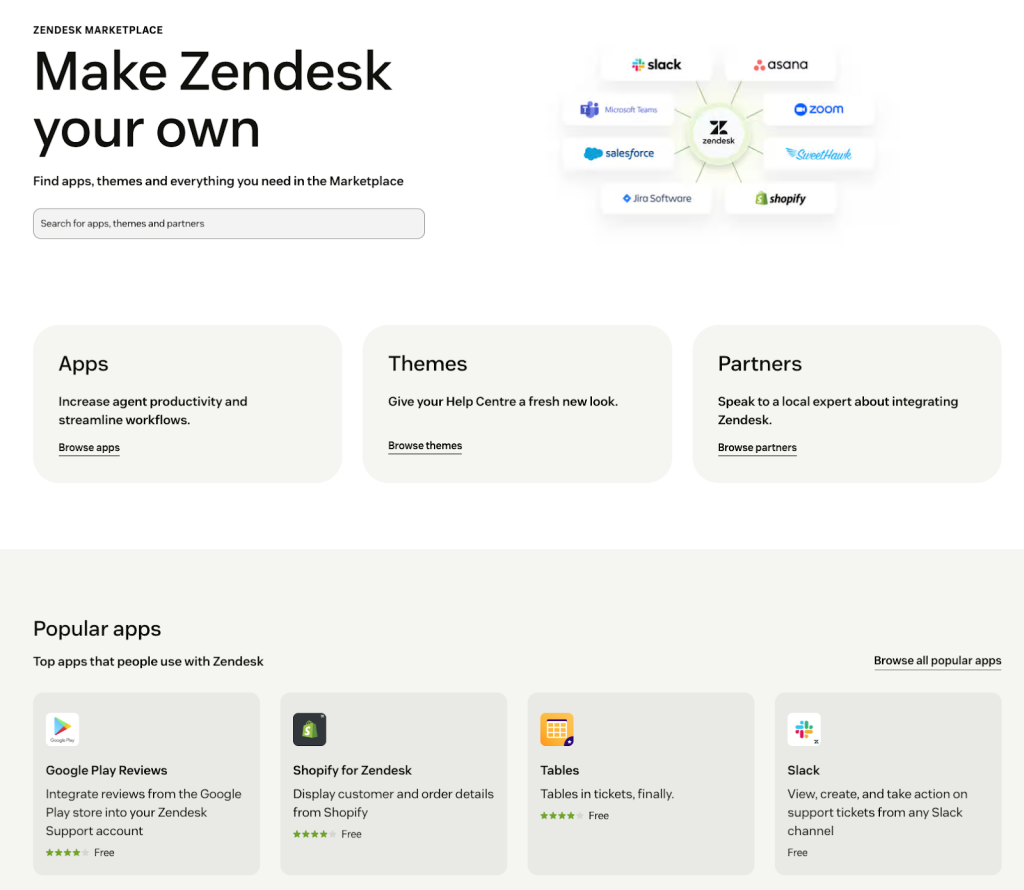This screenshot has height=890, width=1024.
Task: Select the Tables app icon
Action: (557, 729)
